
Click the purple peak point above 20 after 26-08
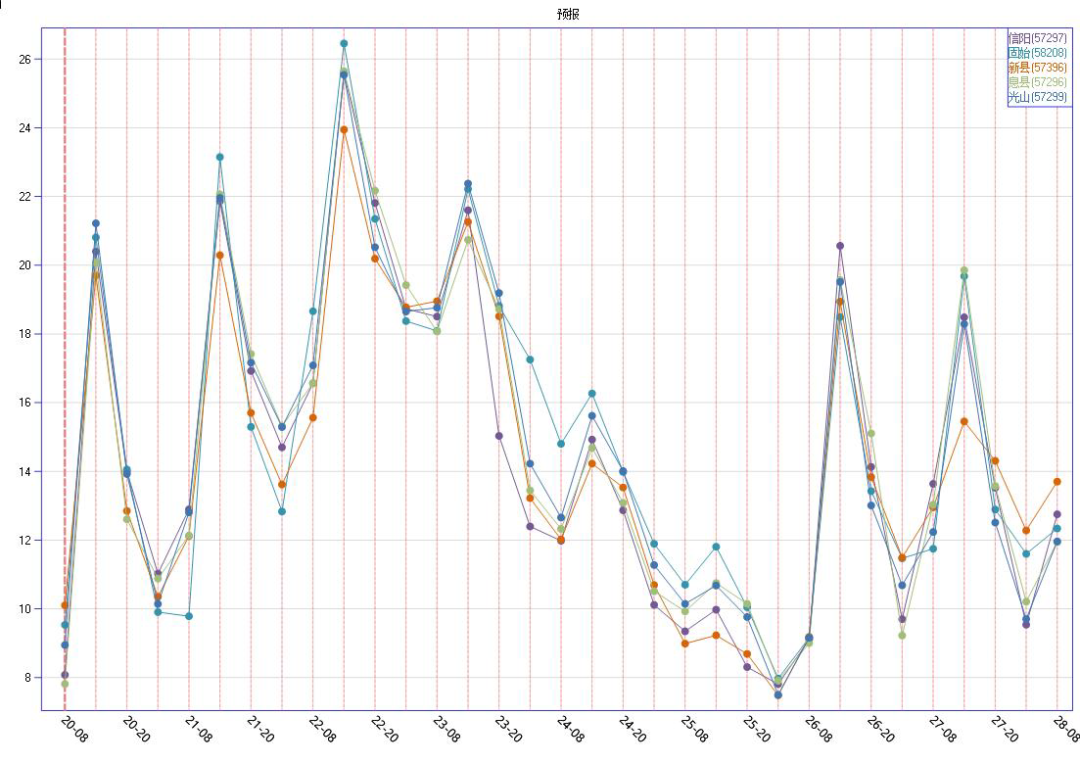pos(840,246)
